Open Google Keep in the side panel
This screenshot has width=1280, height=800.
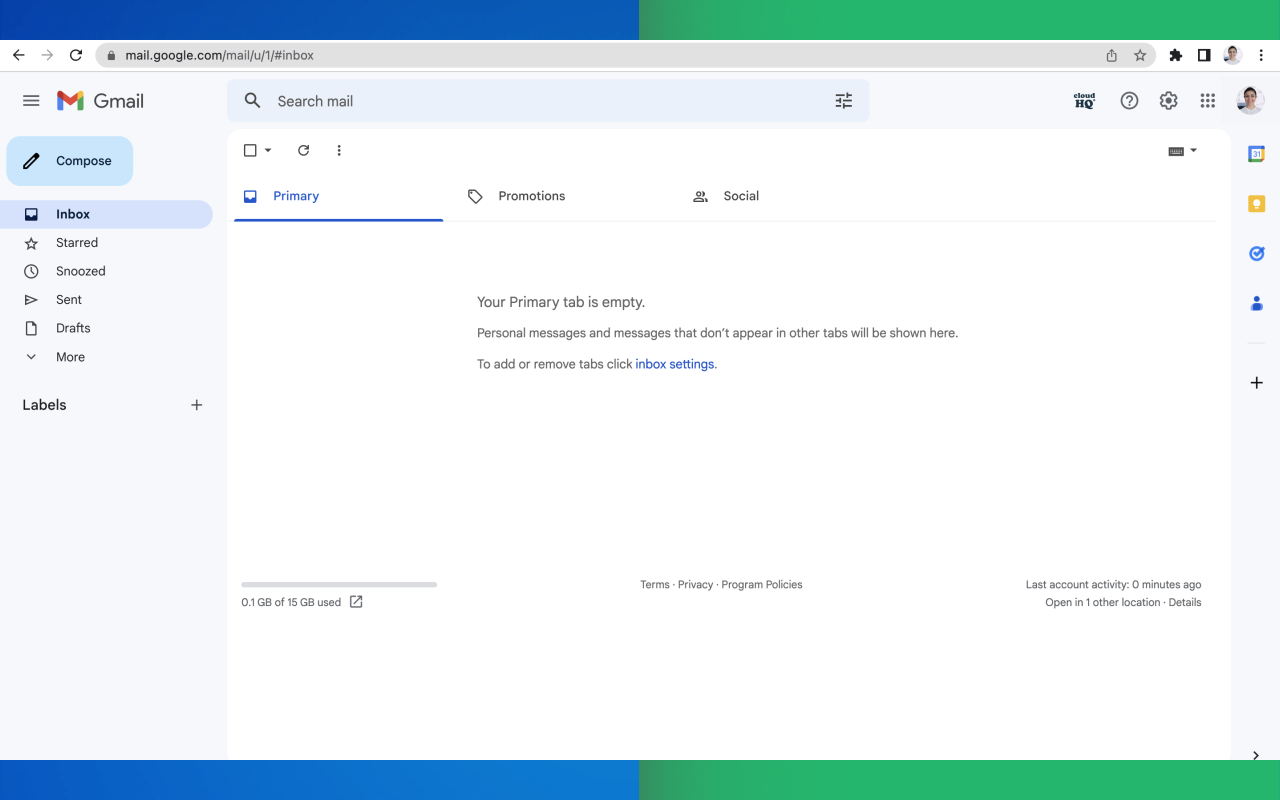tap(1256, 203)
